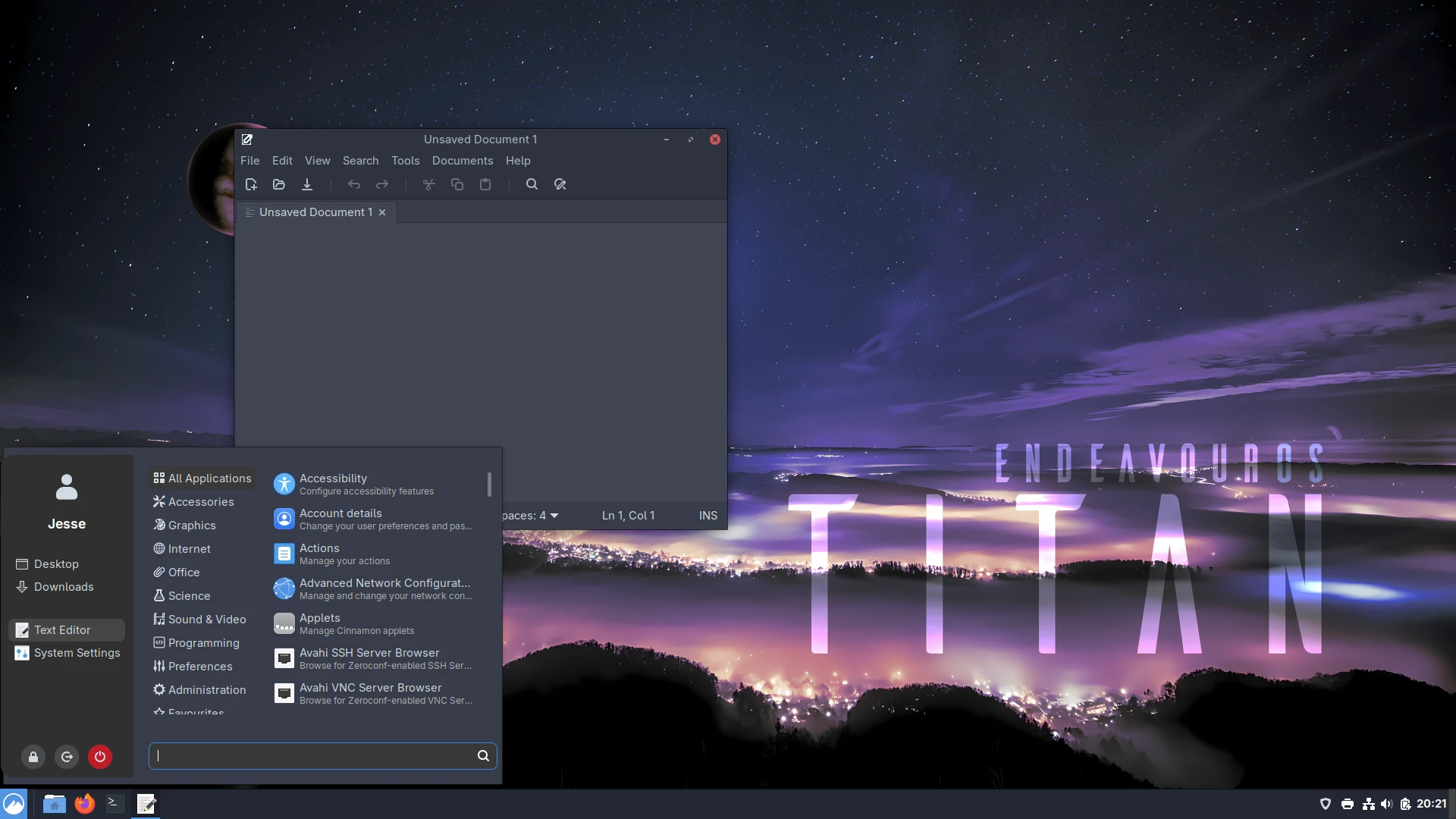Click the application list scrollbar

point(489,485)
